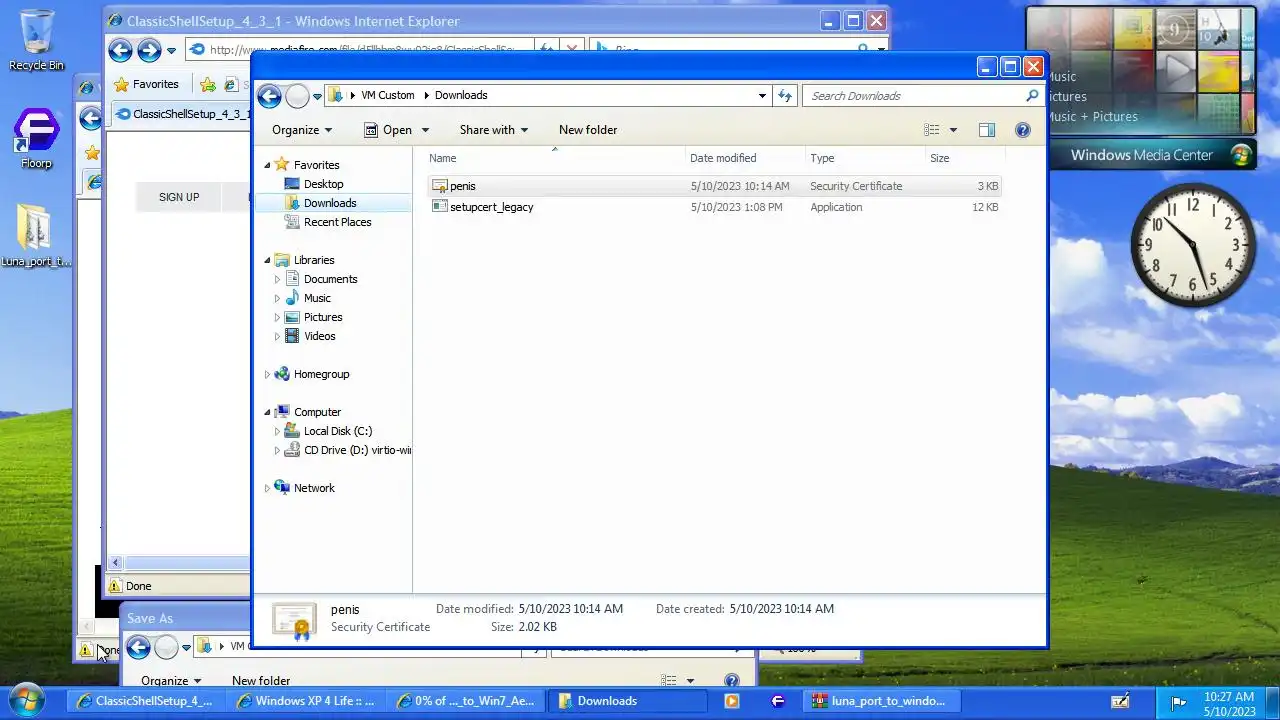Open luna_port_to_windo... taskbar item

pos(879,701)
